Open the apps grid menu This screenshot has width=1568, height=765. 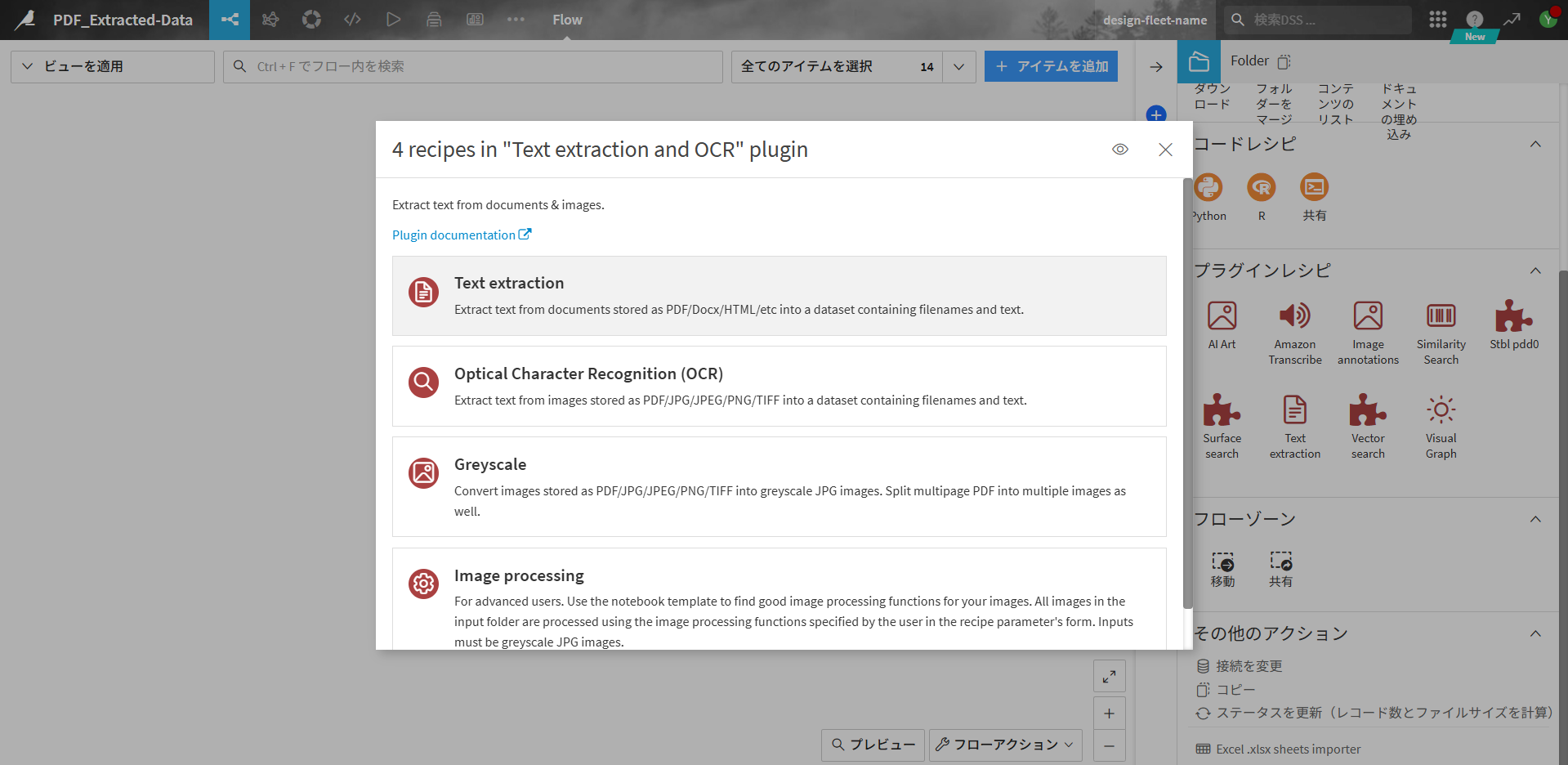pos(1437,20)
